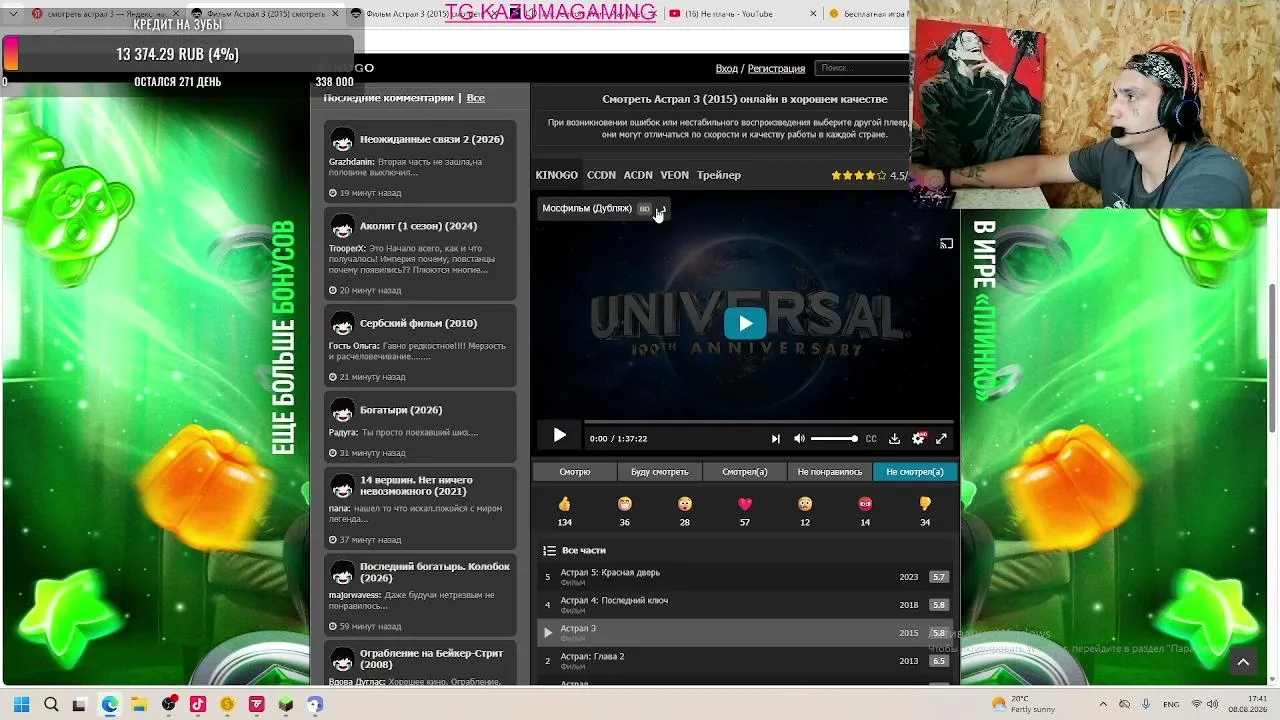The image size is (1280, 720).
Task: Open Windows taskbar search
Action: click(x=51, y=705)
